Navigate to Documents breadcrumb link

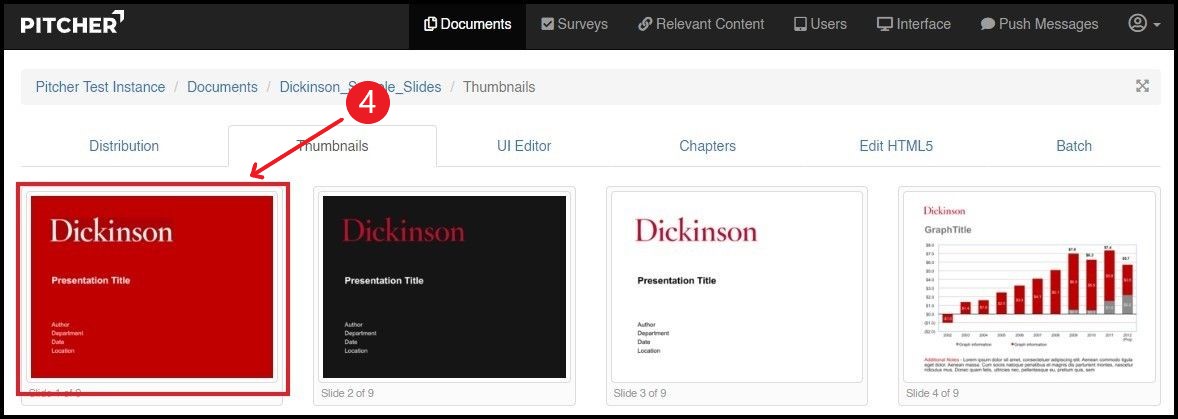coord(222,87)
